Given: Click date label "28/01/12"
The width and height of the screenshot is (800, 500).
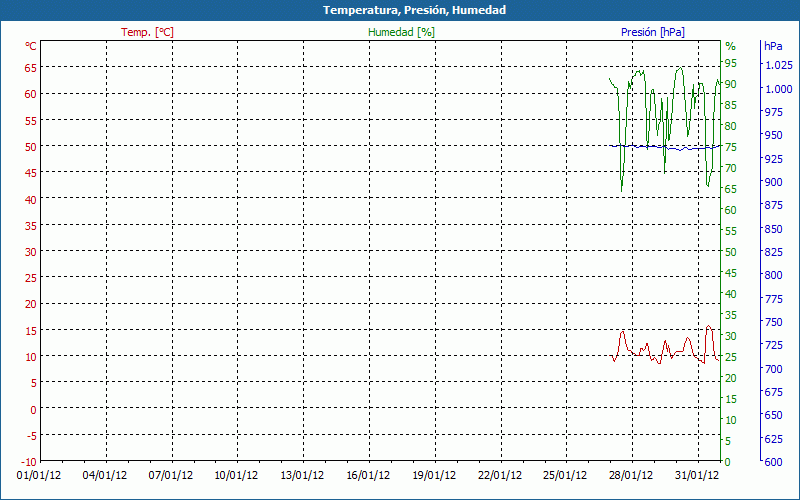Looking at the screenshot, I should [x=631, y=476].
